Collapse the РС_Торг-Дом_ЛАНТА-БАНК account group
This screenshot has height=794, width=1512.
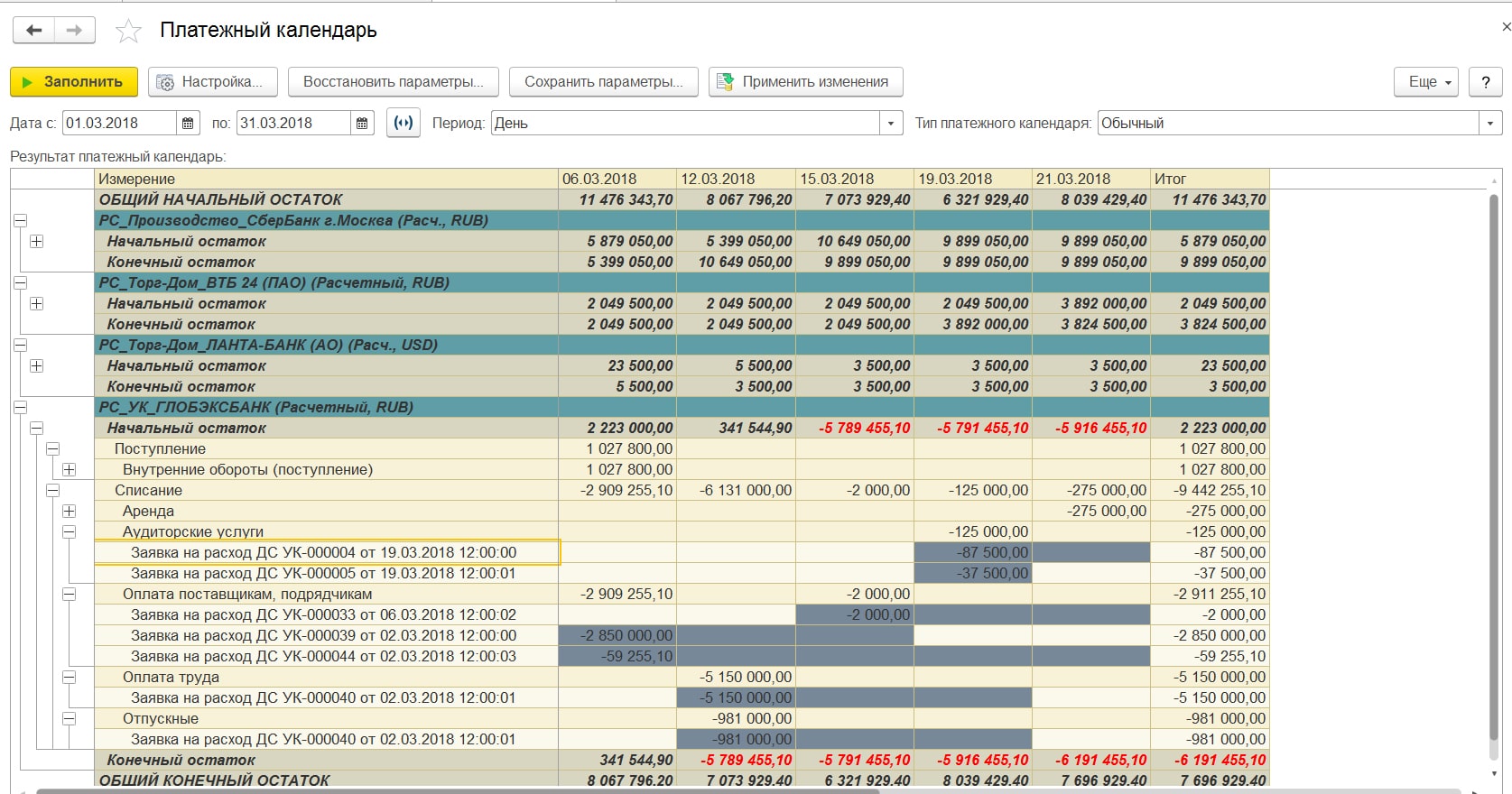[x=20, y=345]
